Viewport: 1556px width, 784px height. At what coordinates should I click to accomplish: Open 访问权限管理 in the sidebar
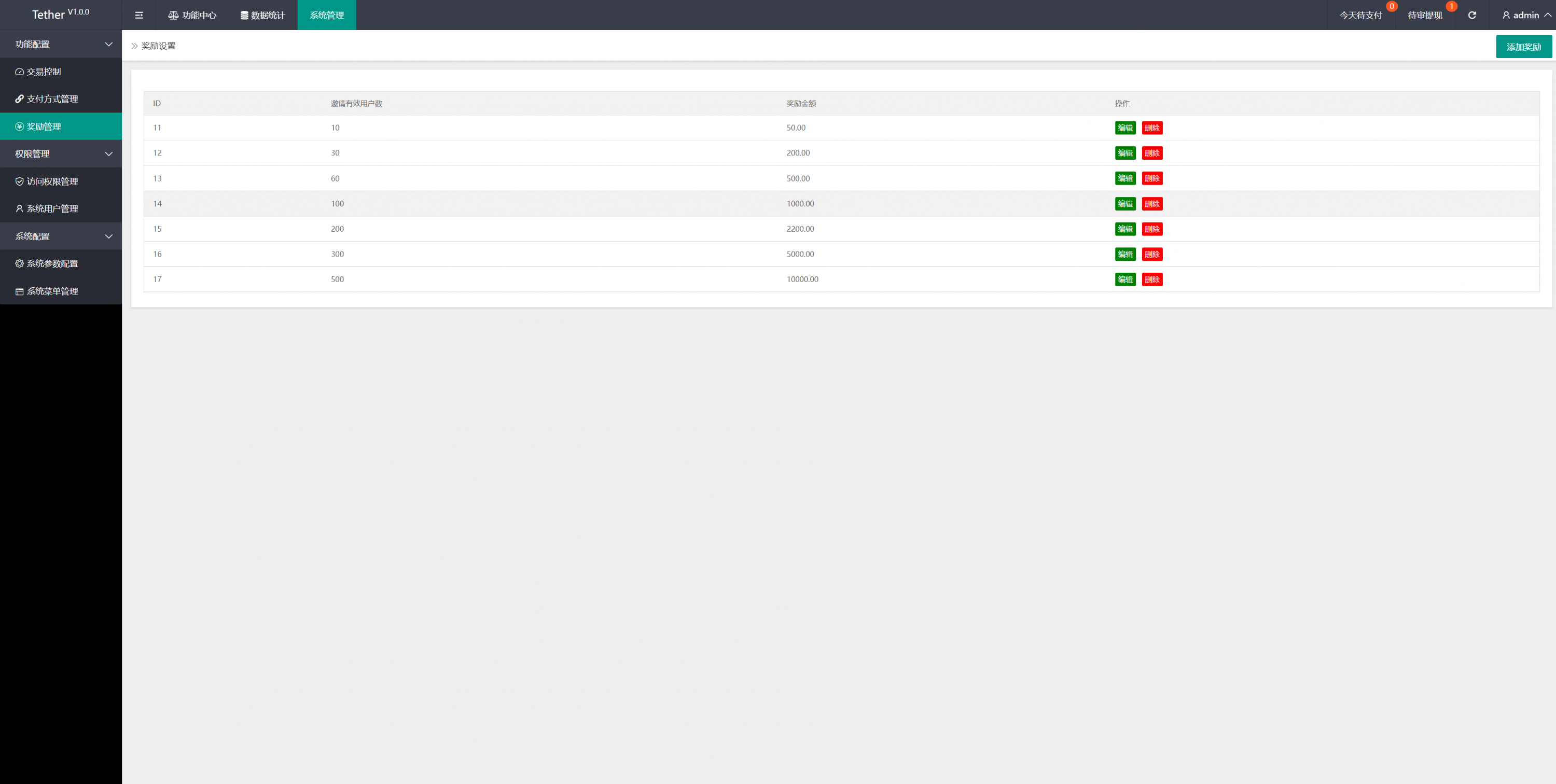point(52,181)
